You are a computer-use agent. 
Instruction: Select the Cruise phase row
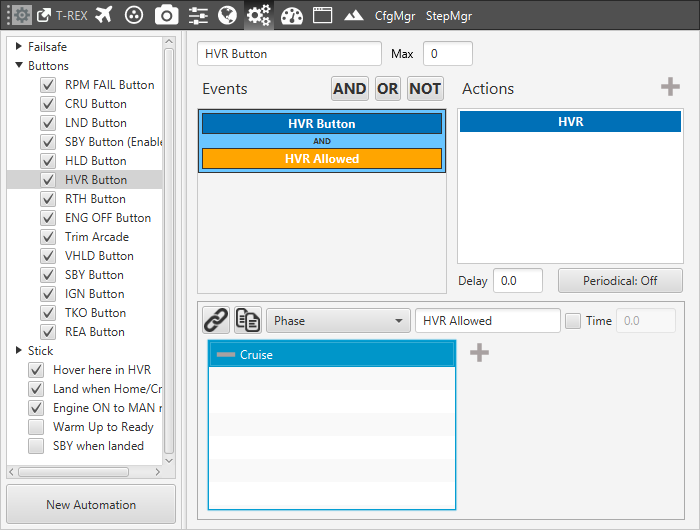tap(331, 355)
